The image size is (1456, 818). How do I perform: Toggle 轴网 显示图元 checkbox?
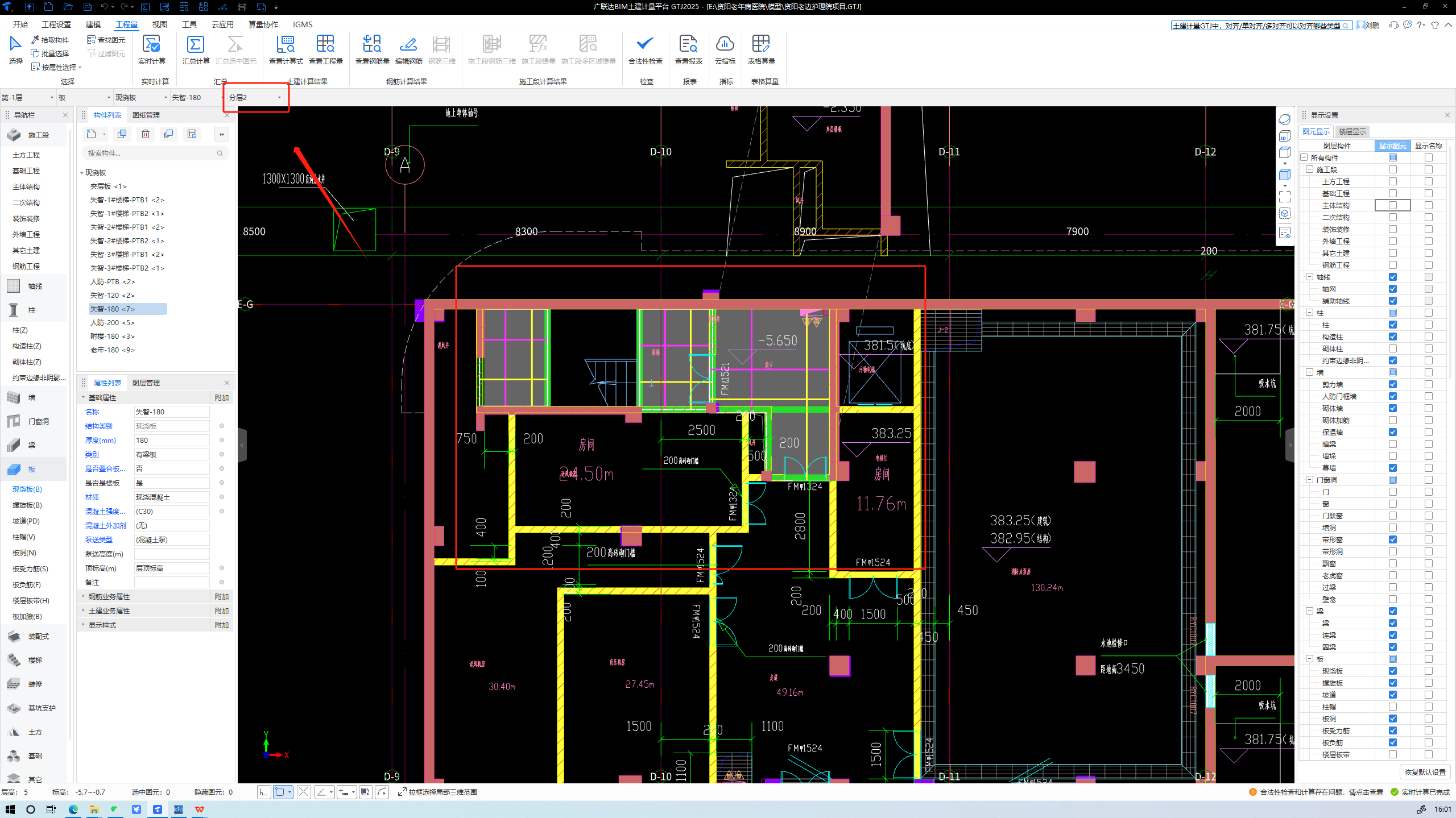[x=1393, y=289]
